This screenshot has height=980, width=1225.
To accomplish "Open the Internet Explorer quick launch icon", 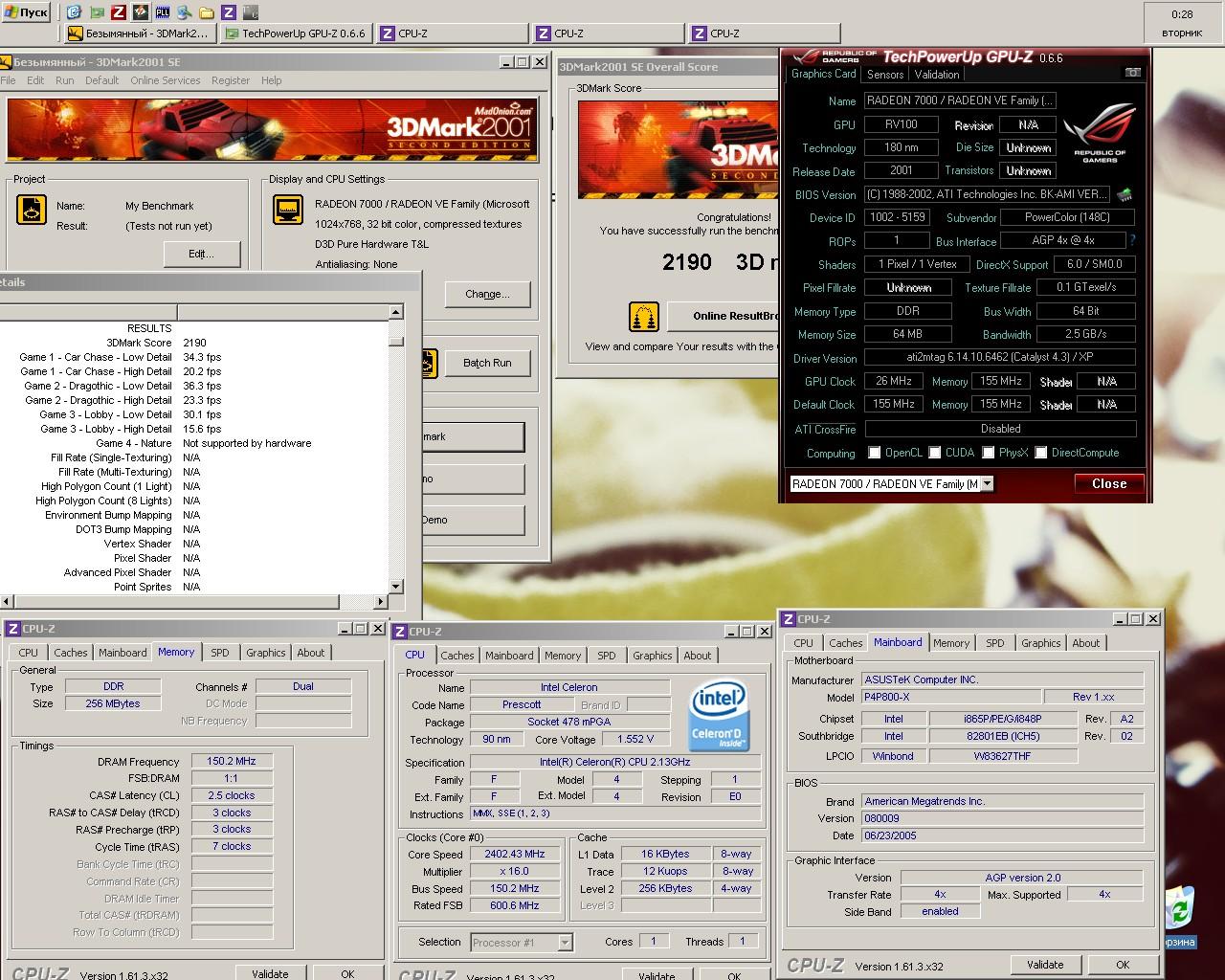I will coord(74,12).
